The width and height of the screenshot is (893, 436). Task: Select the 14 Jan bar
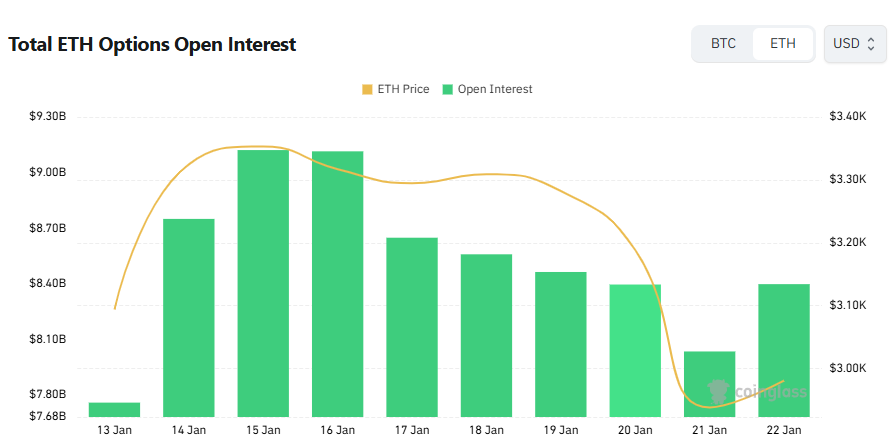[x=189, y=317]
